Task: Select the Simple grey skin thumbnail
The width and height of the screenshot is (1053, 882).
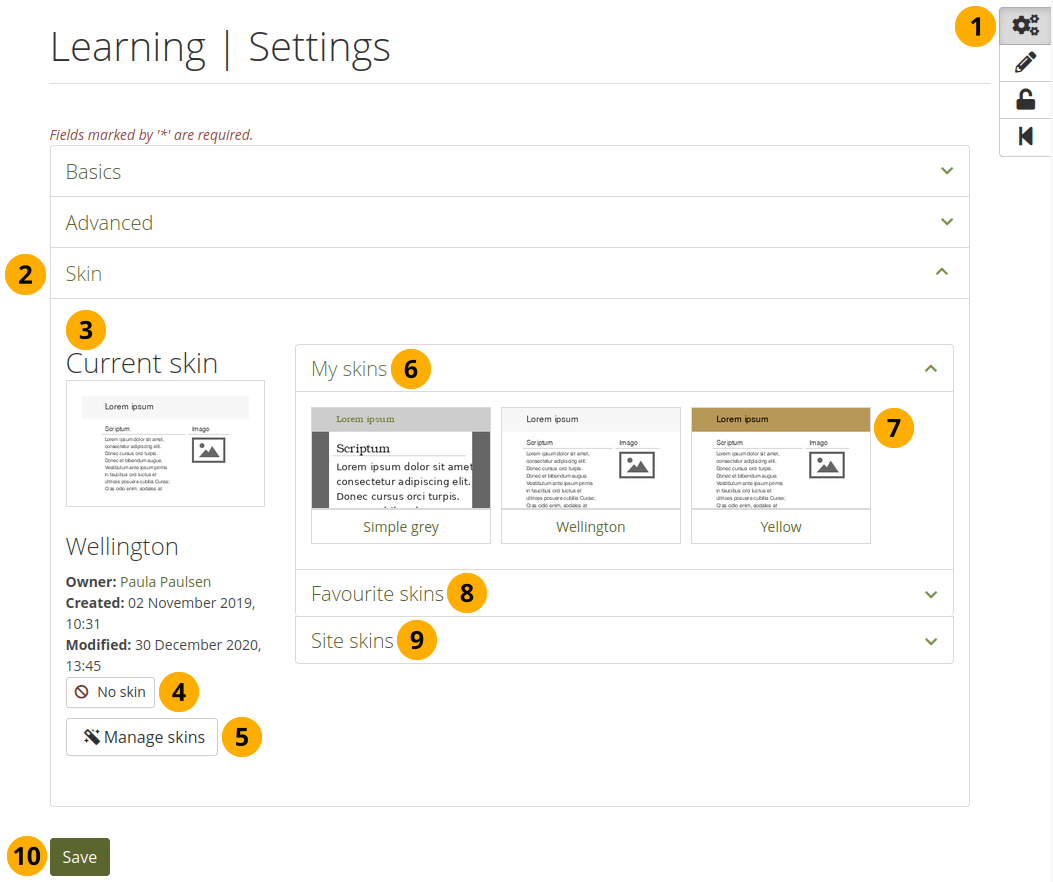Action: click(x=401, y=458)
